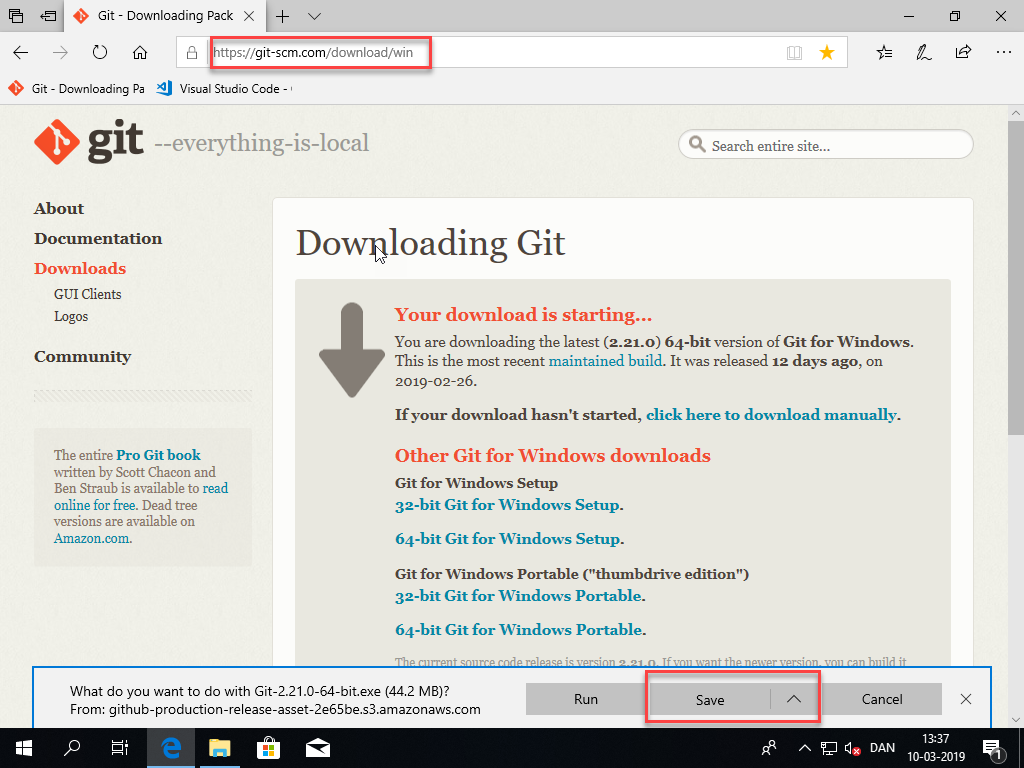The image size is (1024, 768).
Task: Click Cancel in the download bar
Action: click(882, 699)
